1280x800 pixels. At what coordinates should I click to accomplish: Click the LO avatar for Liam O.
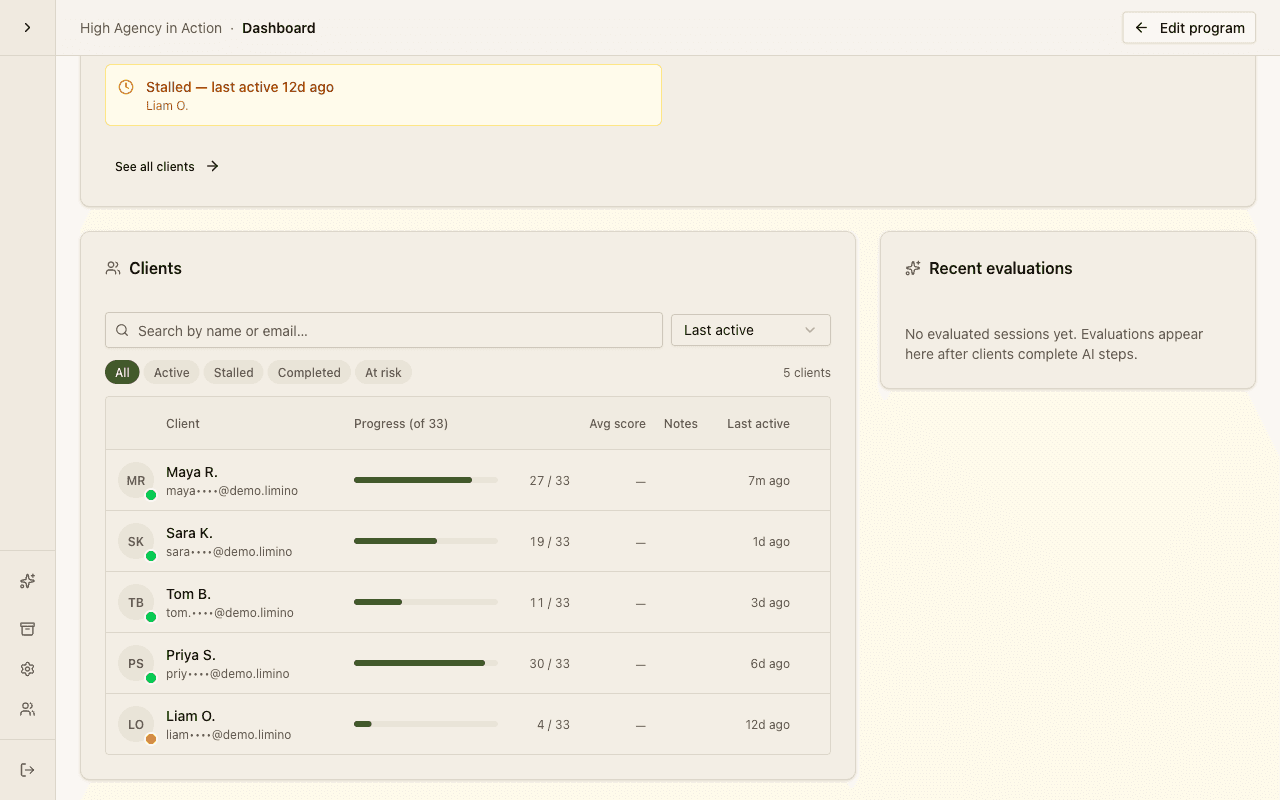(x=136, y=724)
